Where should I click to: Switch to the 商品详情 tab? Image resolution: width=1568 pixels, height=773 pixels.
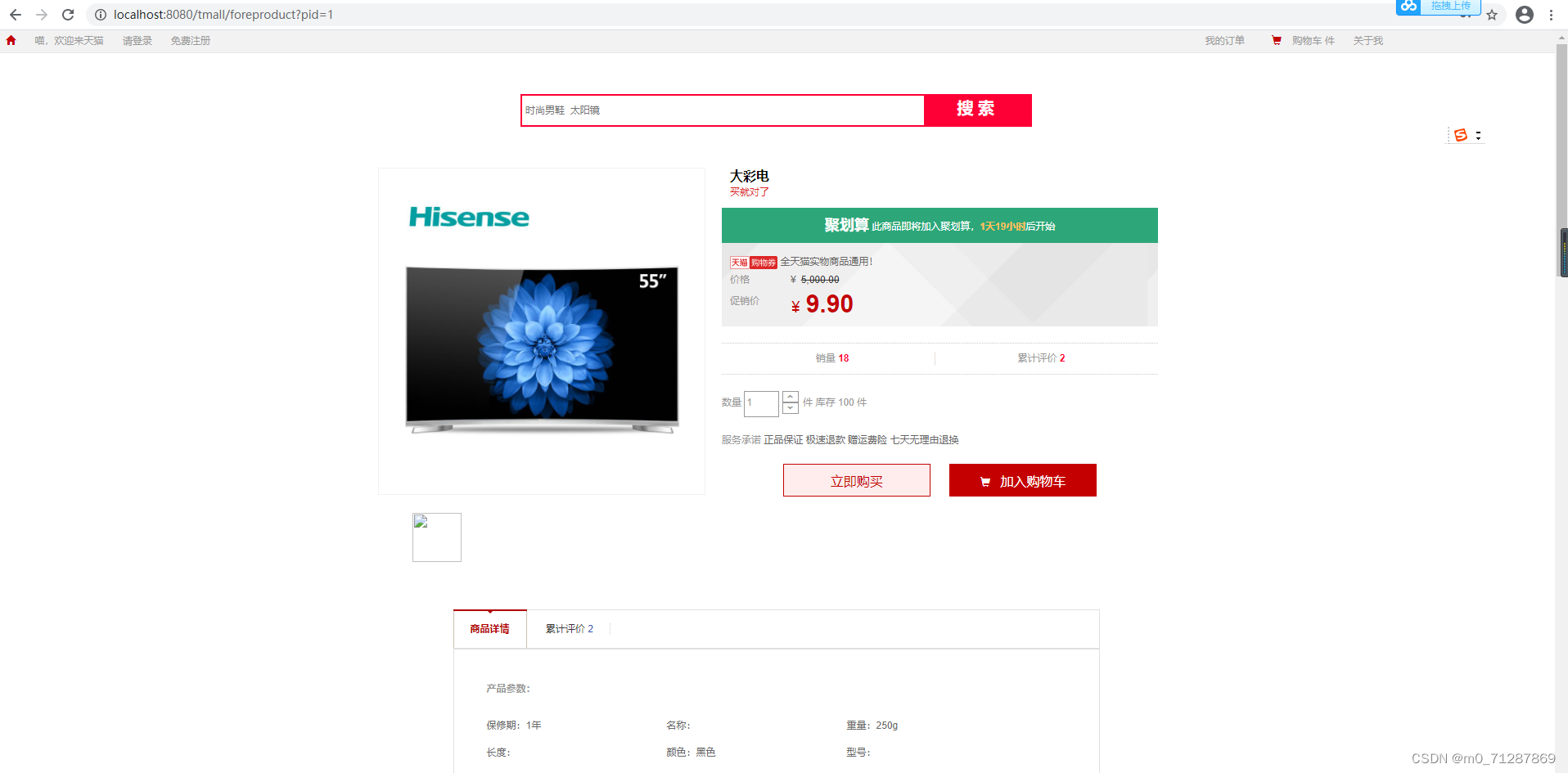click(489, 628)
